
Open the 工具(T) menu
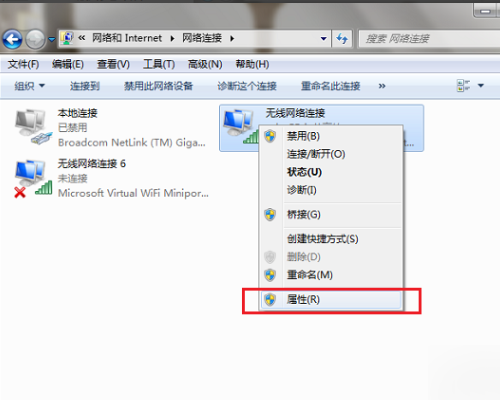point(159,64)
